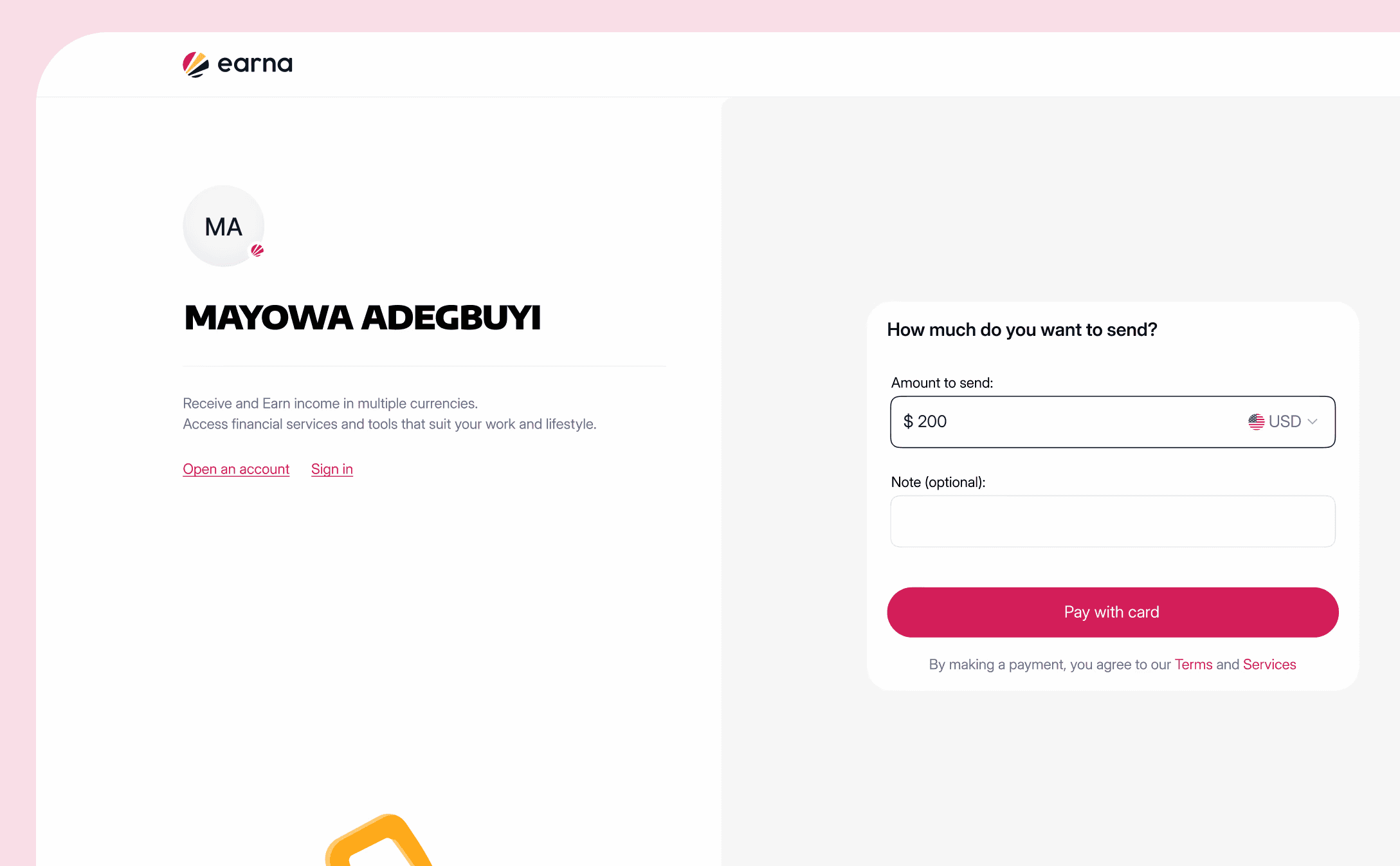
Task: Click the Sign in link
Action: tap(332, 469)
